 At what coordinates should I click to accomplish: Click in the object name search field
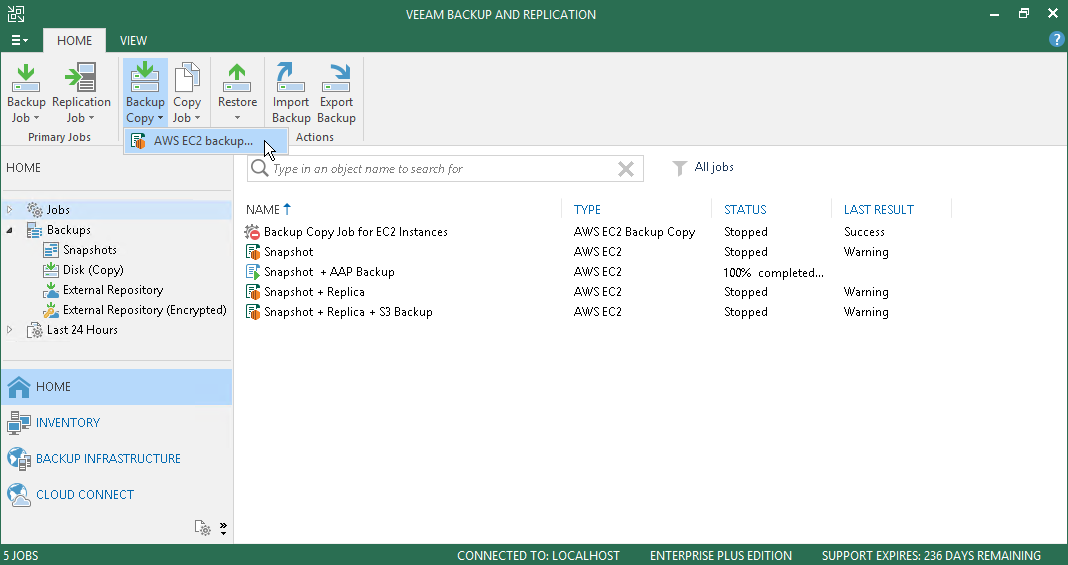[x=443, y=169]
